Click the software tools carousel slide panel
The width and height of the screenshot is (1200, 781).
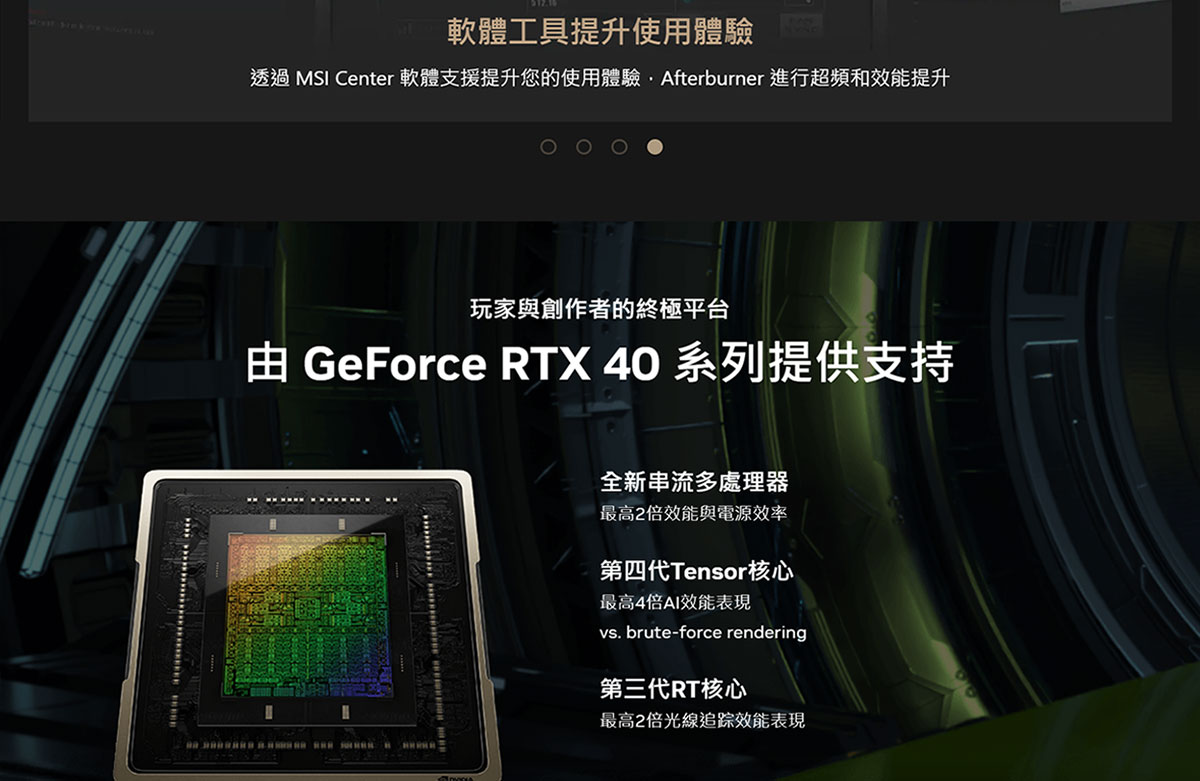pyautogui.click(x=600, y=61)
